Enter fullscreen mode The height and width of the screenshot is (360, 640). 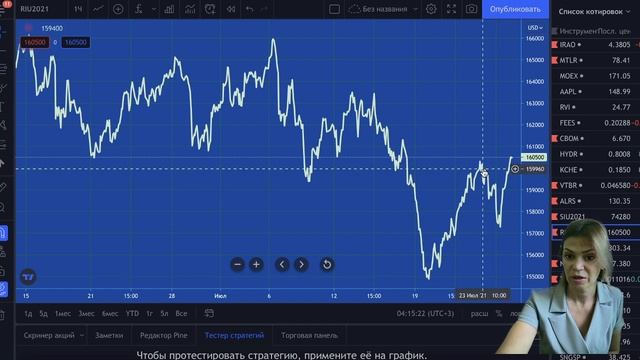451,9
